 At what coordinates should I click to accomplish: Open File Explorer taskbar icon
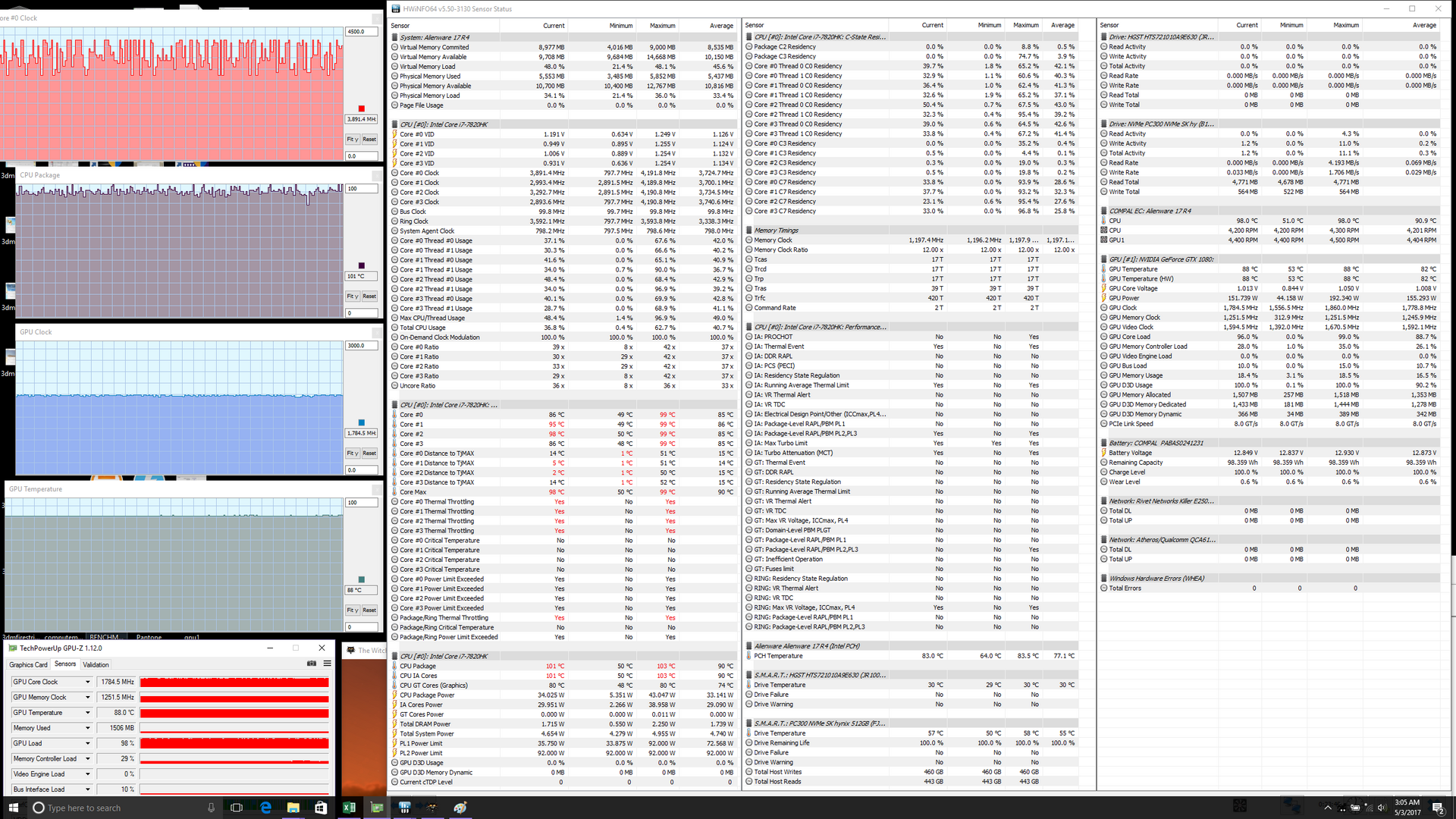tap(293, 808)
